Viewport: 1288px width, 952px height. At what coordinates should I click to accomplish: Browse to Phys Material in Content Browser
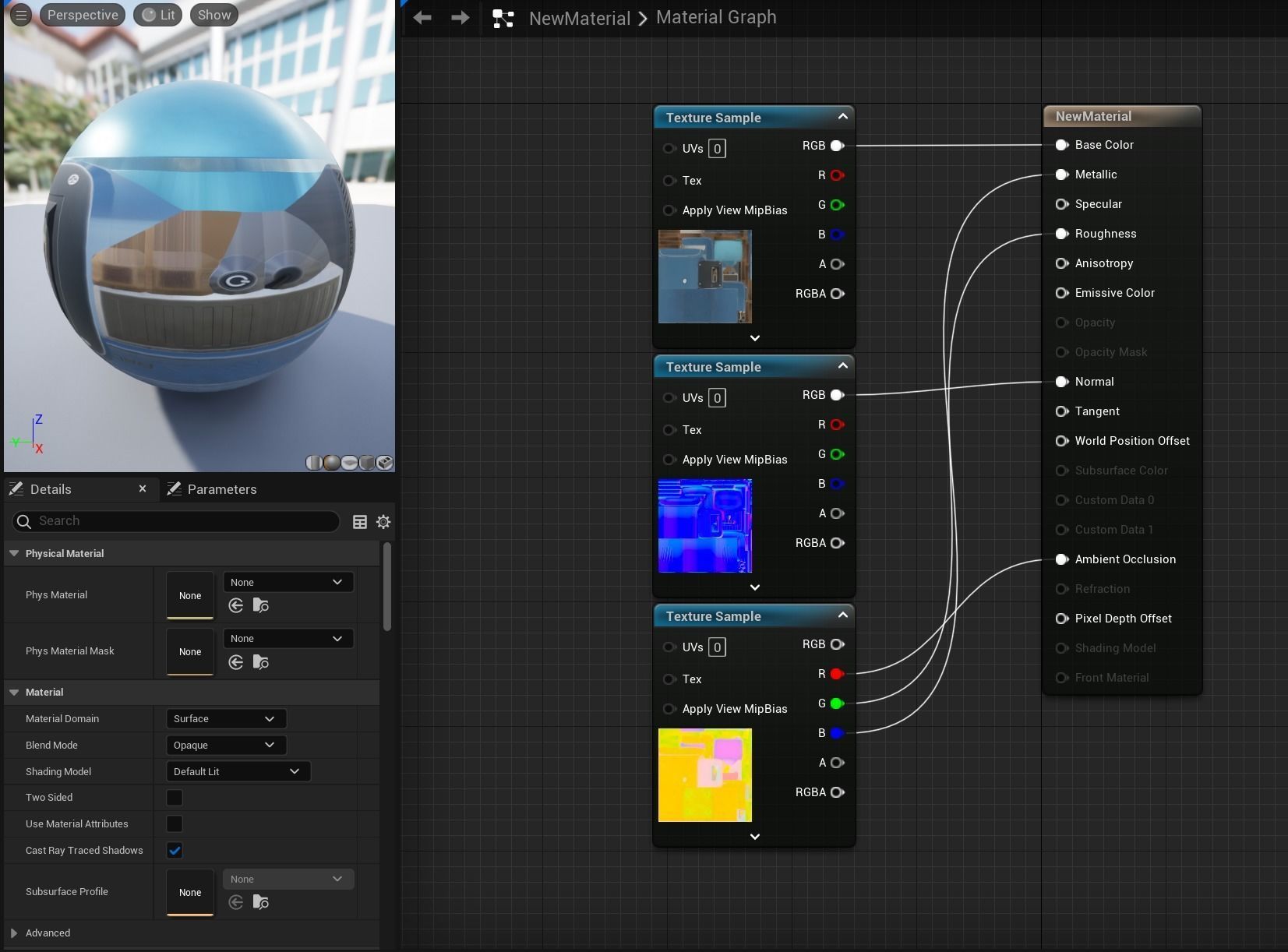point(261,605)
